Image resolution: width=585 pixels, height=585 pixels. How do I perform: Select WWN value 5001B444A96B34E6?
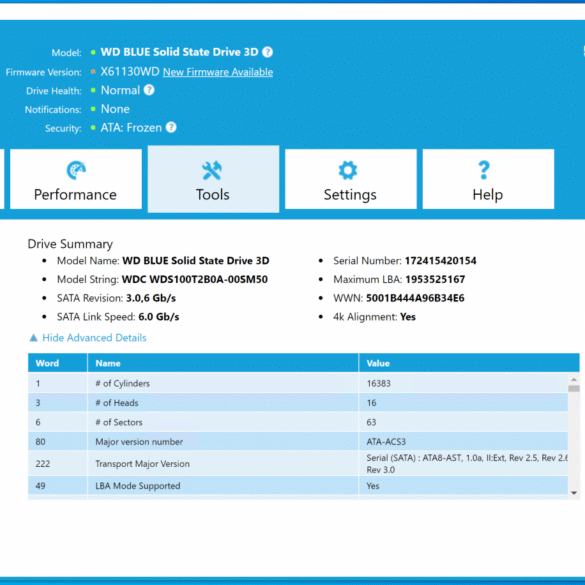coord(415,298)
